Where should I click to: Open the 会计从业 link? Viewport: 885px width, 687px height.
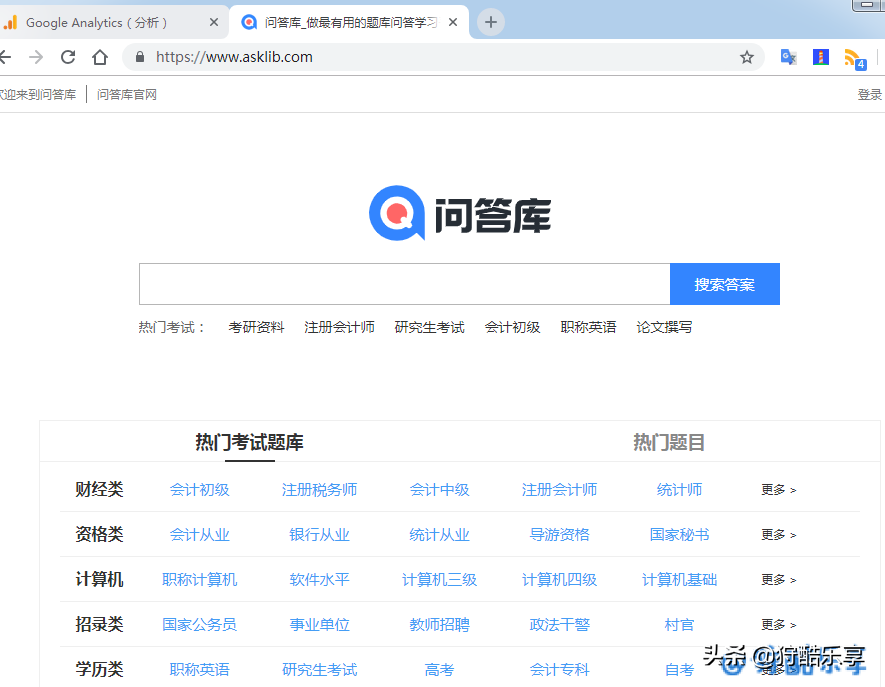click(x=200, y=535)
